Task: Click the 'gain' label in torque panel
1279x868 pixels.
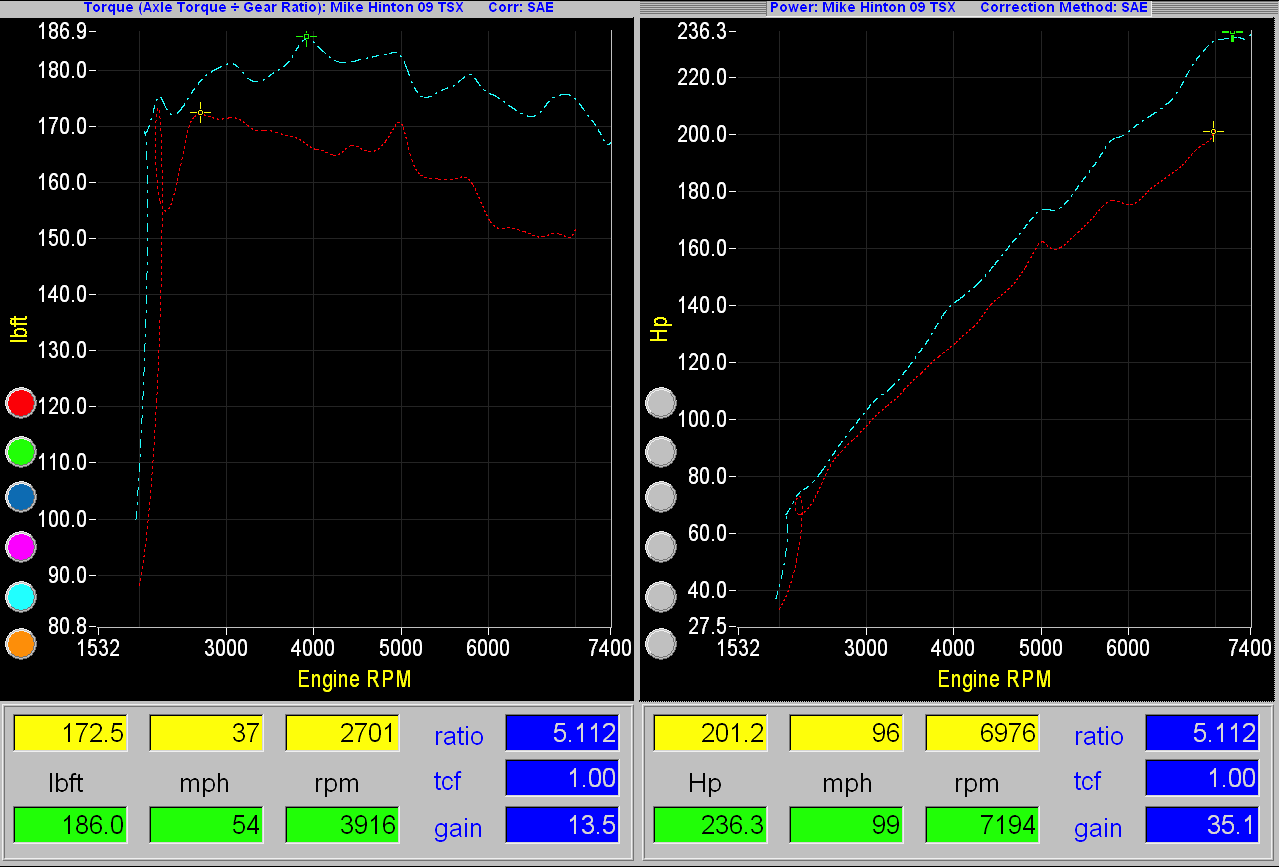Action: click(458, 829)
